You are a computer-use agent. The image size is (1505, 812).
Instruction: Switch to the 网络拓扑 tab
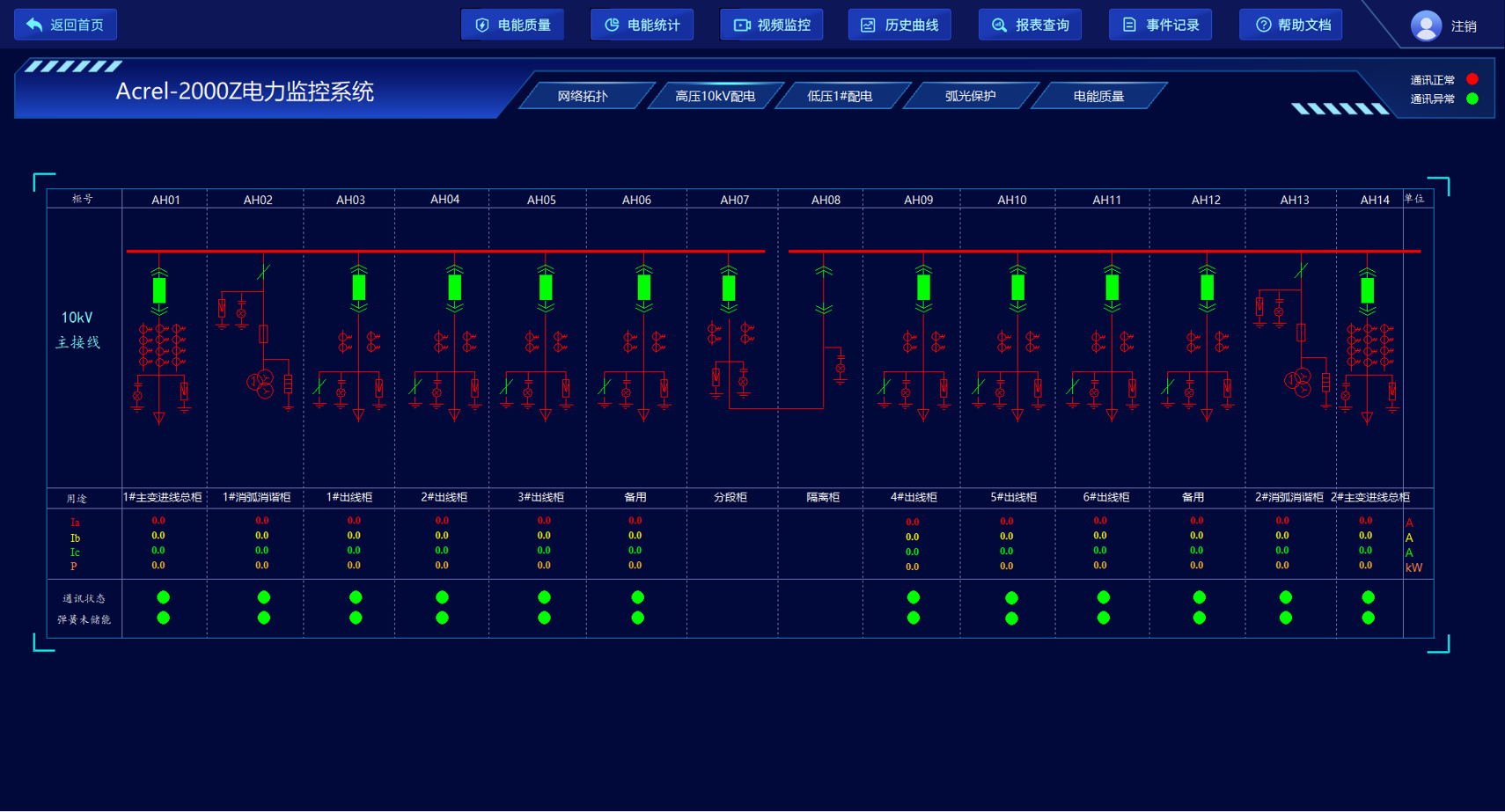pos(583,96)
